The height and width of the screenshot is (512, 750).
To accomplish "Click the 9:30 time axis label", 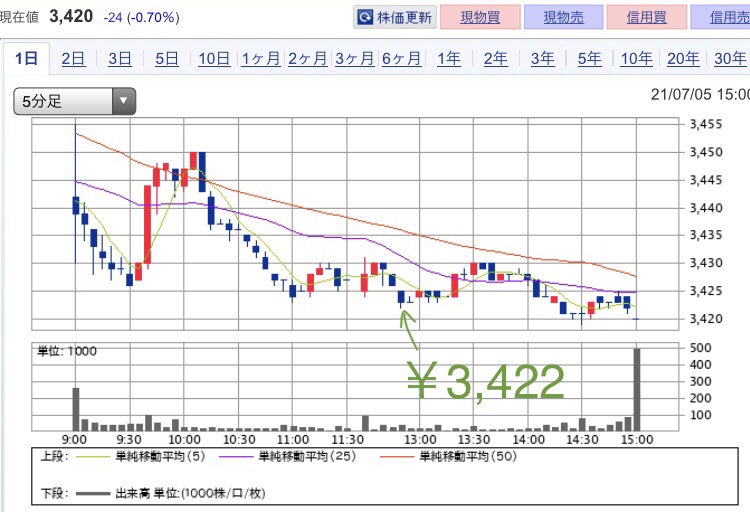I will pyautogui.click(x=129, y=439).
